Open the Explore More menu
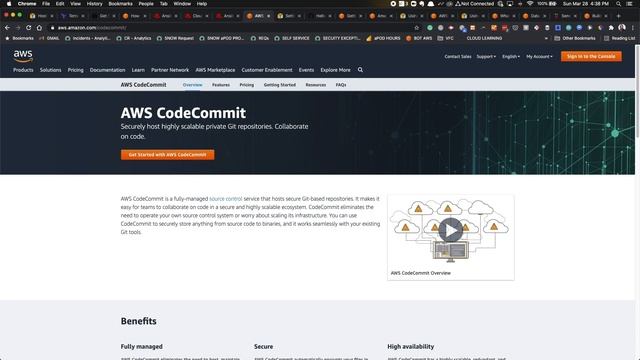Viewport: 640px width, 360px height. (x=336, y=70)
